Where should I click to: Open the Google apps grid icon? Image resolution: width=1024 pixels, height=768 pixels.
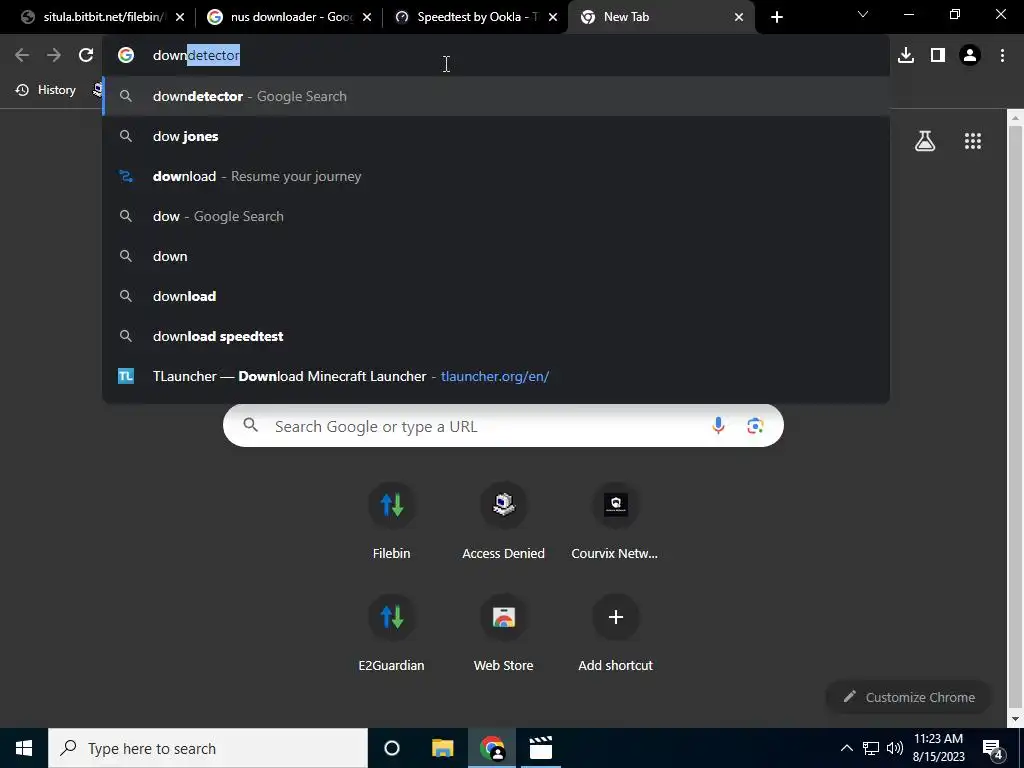click(x=973, y=140)
